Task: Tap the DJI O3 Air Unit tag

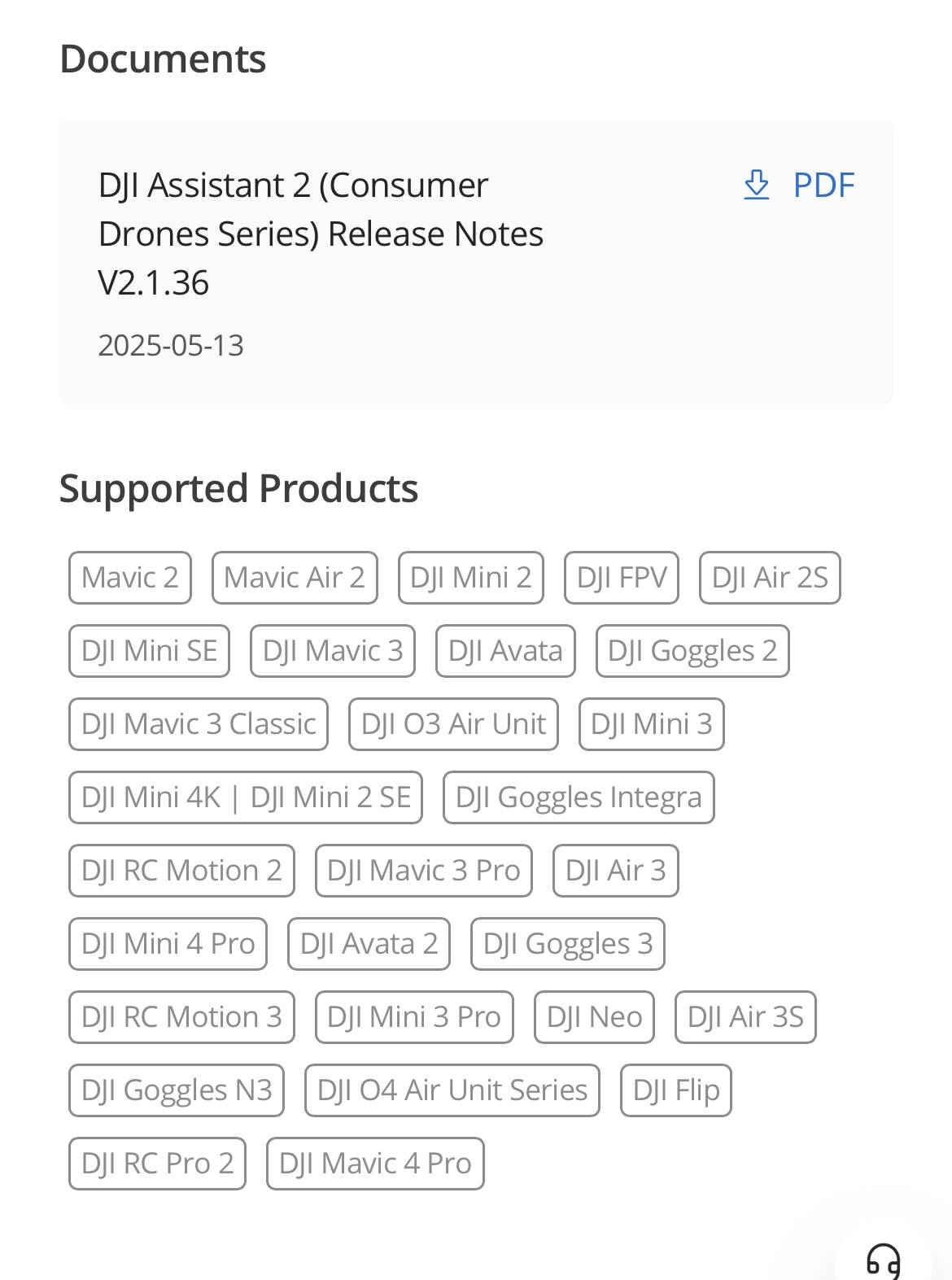Action: click(453, 724)
